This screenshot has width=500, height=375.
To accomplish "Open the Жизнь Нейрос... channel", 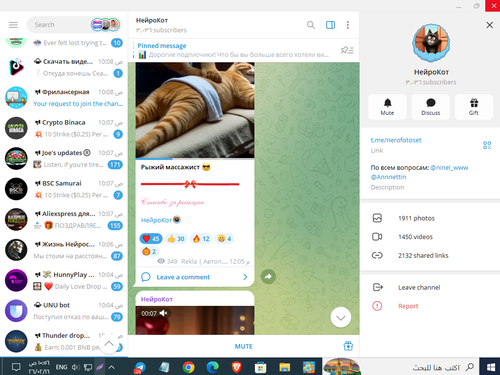I will pos(64,250).
